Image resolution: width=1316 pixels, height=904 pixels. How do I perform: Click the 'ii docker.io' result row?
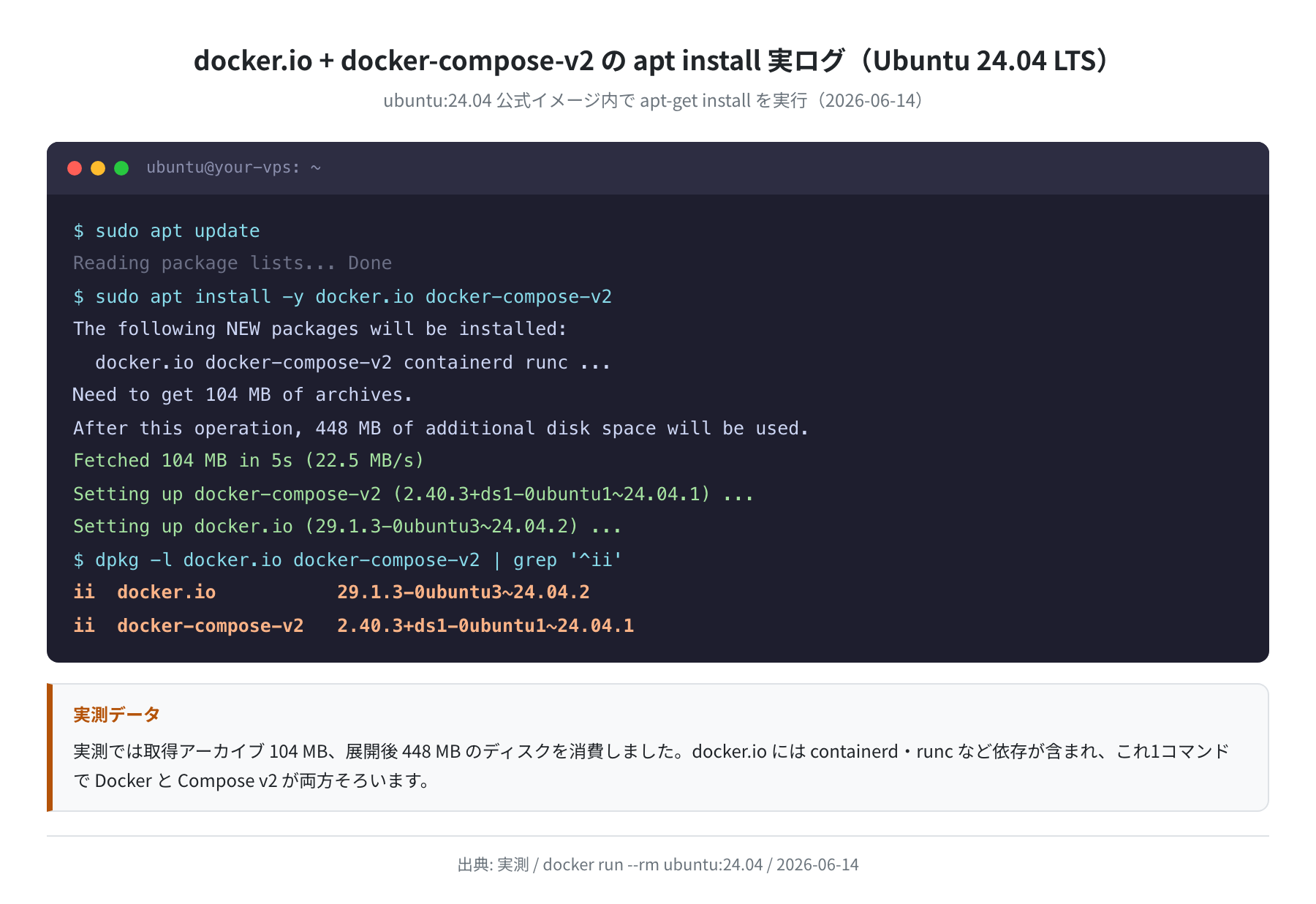click(331, 592)
